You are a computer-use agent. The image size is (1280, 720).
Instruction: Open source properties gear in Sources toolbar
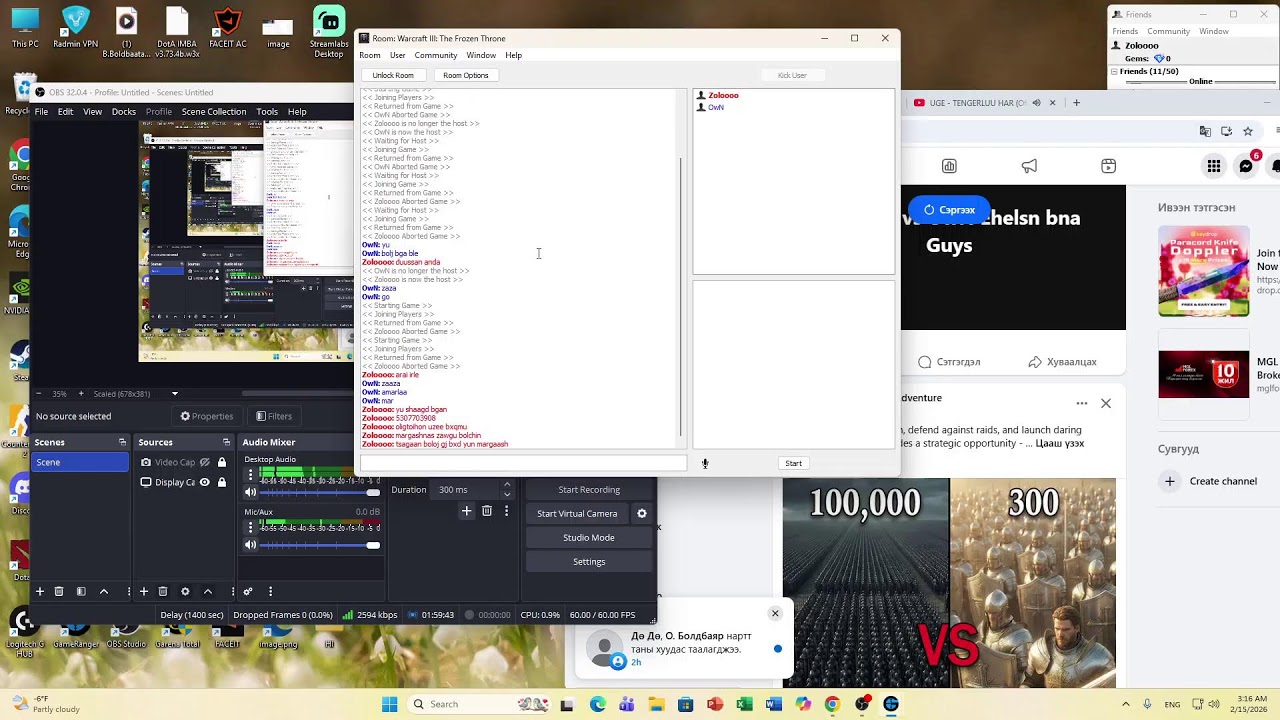(x=185, y=591)
